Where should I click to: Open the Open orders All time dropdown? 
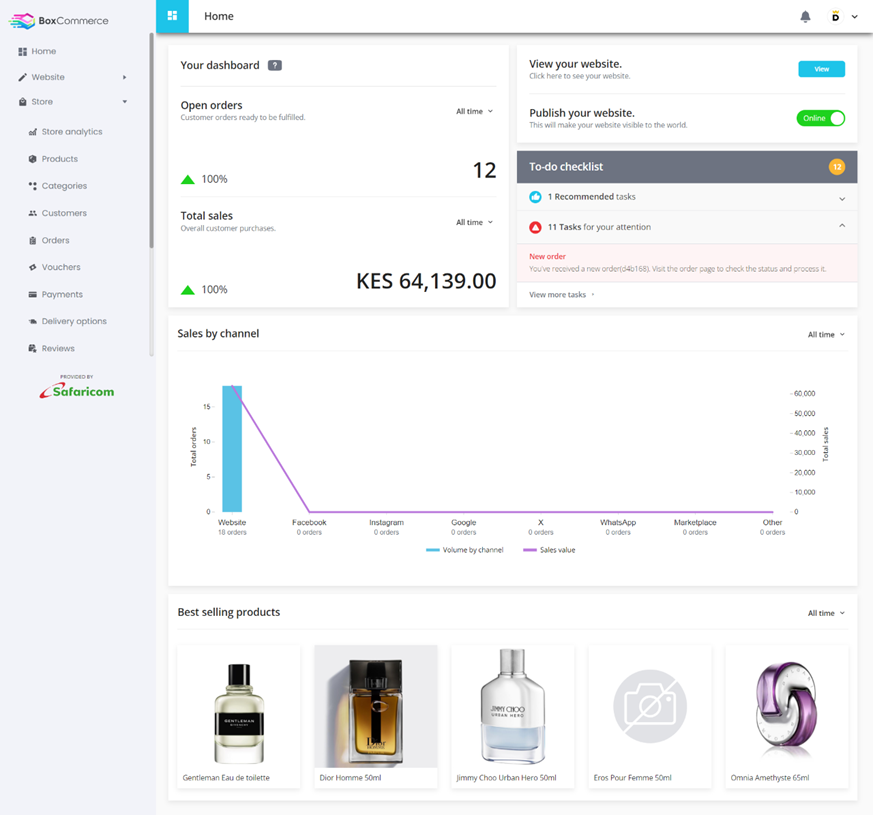pos(474,111)
